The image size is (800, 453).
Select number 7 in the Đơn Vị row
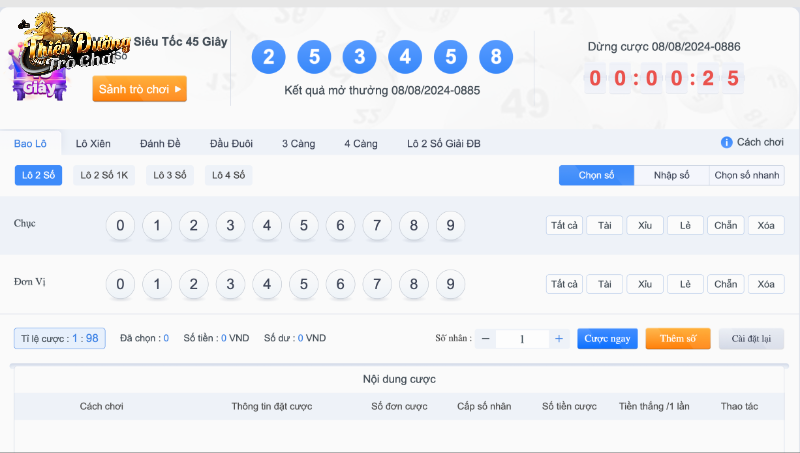pyautogui.click(x=377, y=284)
